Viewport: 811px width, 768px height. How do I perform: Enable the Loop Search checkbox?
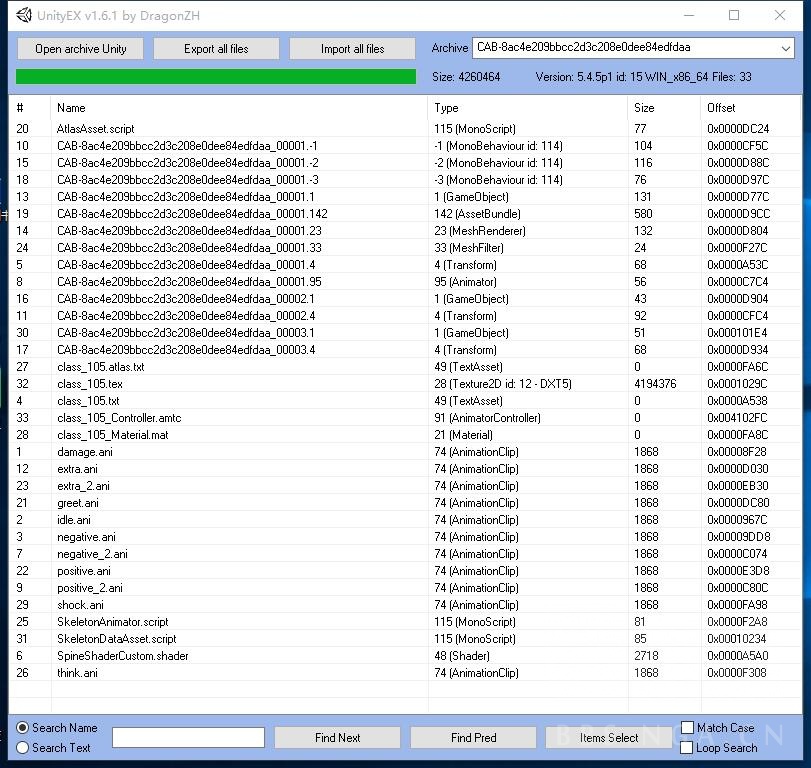[x=687, y=747]
